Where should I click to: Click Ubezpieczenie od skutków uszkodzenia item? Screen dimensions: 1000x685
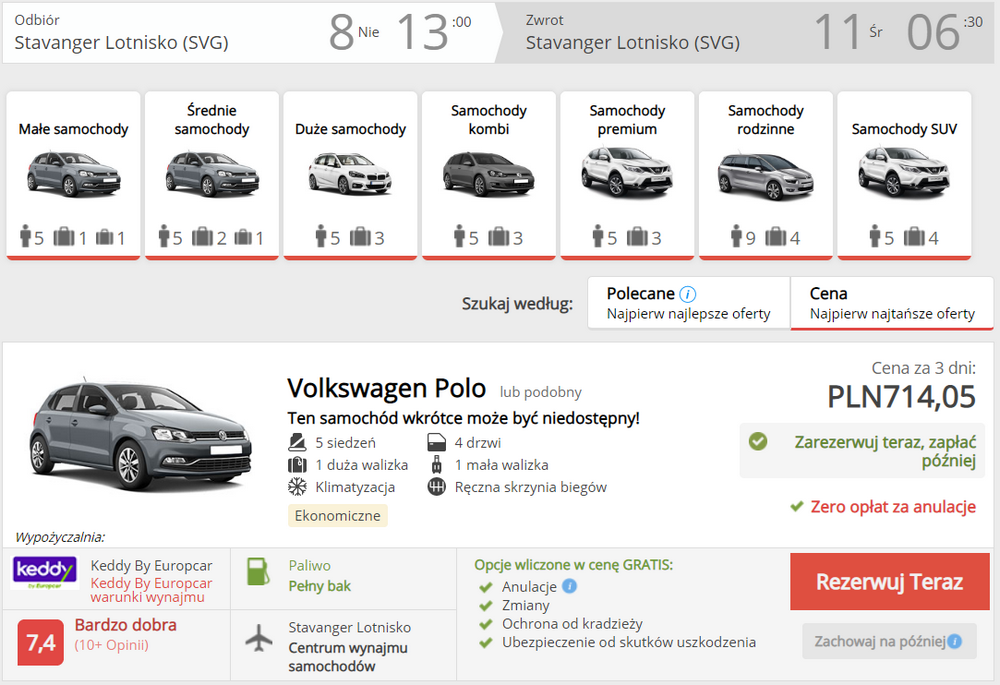point(629,642)
